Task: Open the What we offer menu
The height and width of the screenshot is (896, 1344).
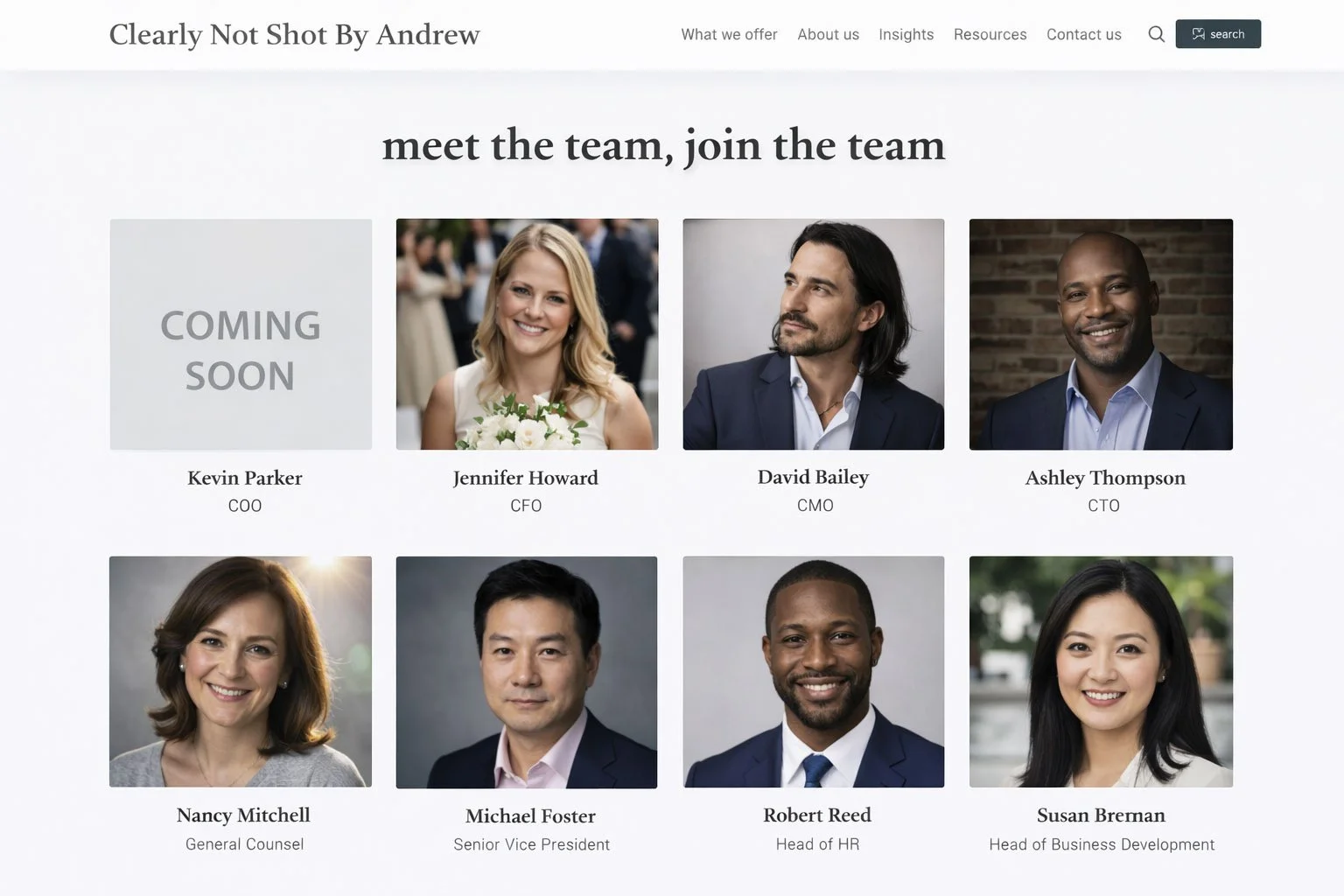Action: tap(729, 34)
